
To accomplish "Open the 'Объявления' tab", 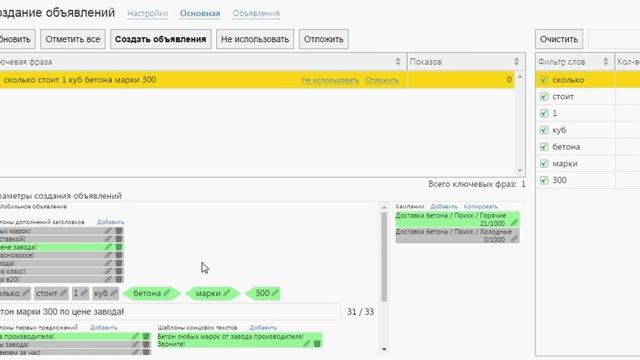I will 256,13.
